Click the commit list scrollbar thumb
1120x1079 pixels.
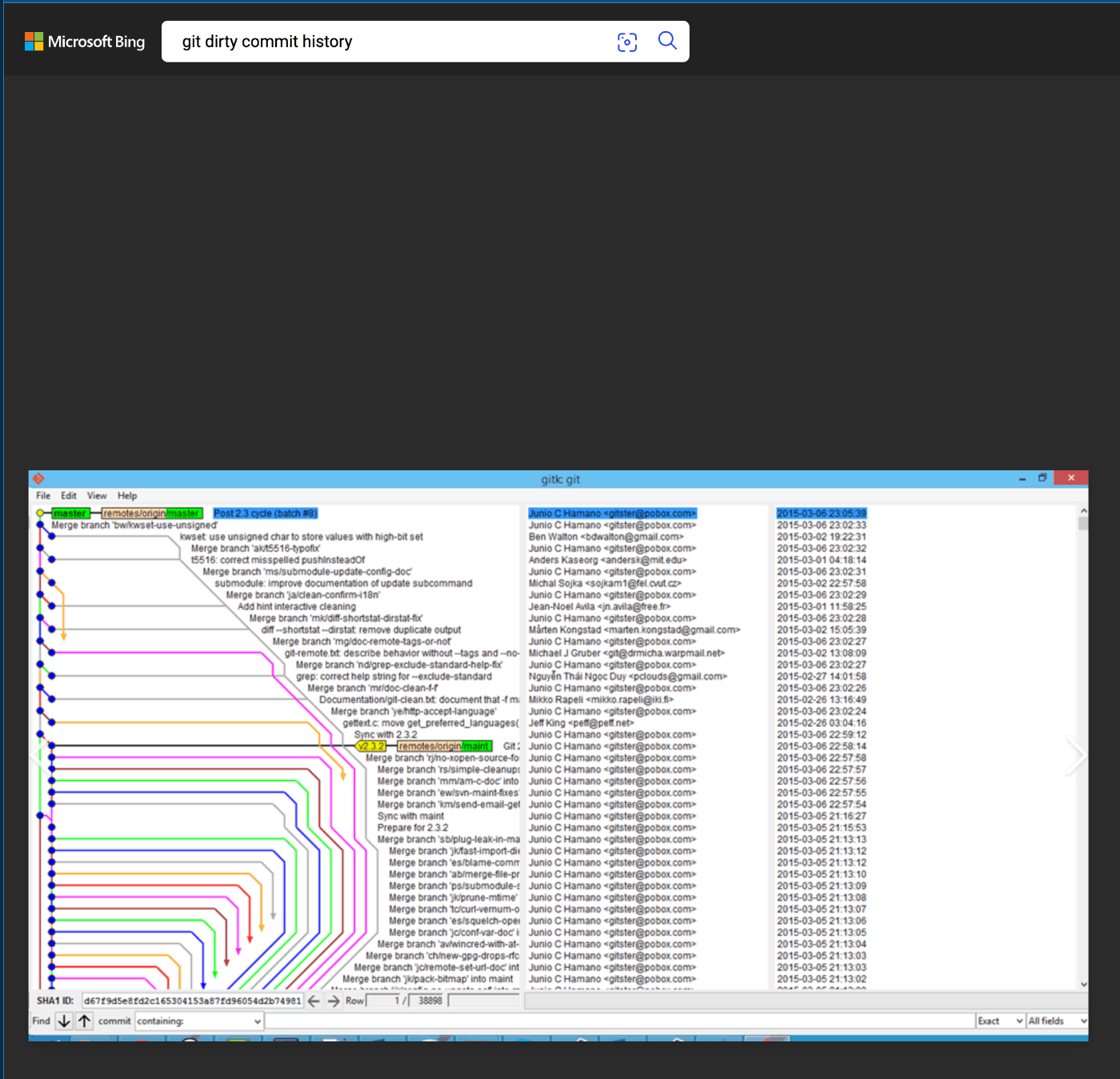1083,523
